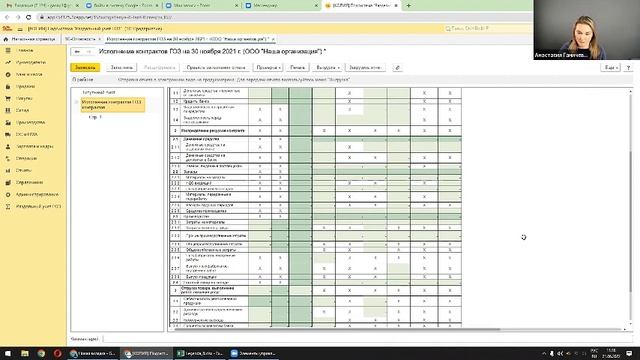Open the Windows Start menu
Image resolution: width=640 pixels, height=360 pixels.
(8, 353)
